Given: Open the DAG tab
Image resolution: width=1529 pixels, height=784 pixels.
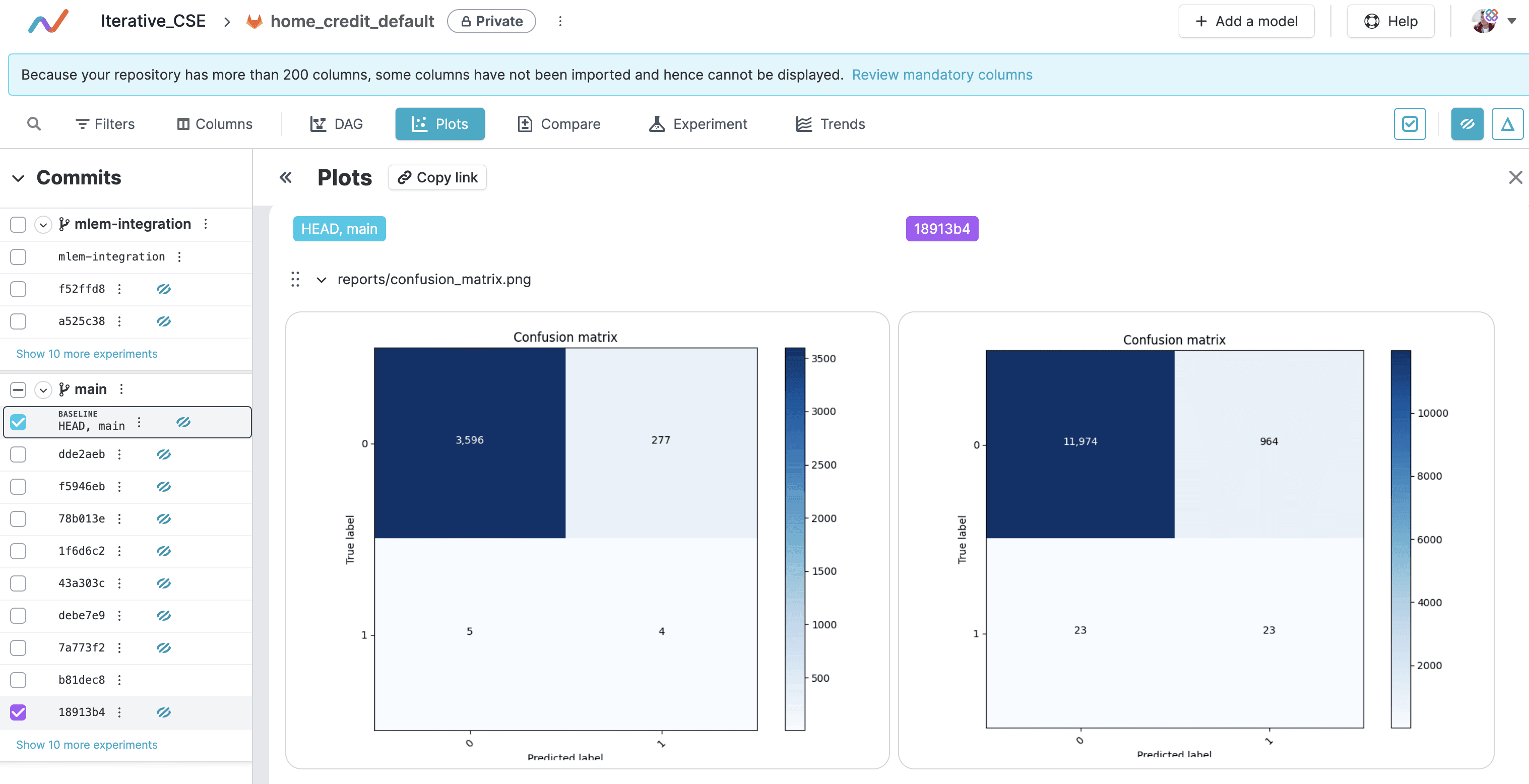Looking at the screenshot, I should coord(336,123).
